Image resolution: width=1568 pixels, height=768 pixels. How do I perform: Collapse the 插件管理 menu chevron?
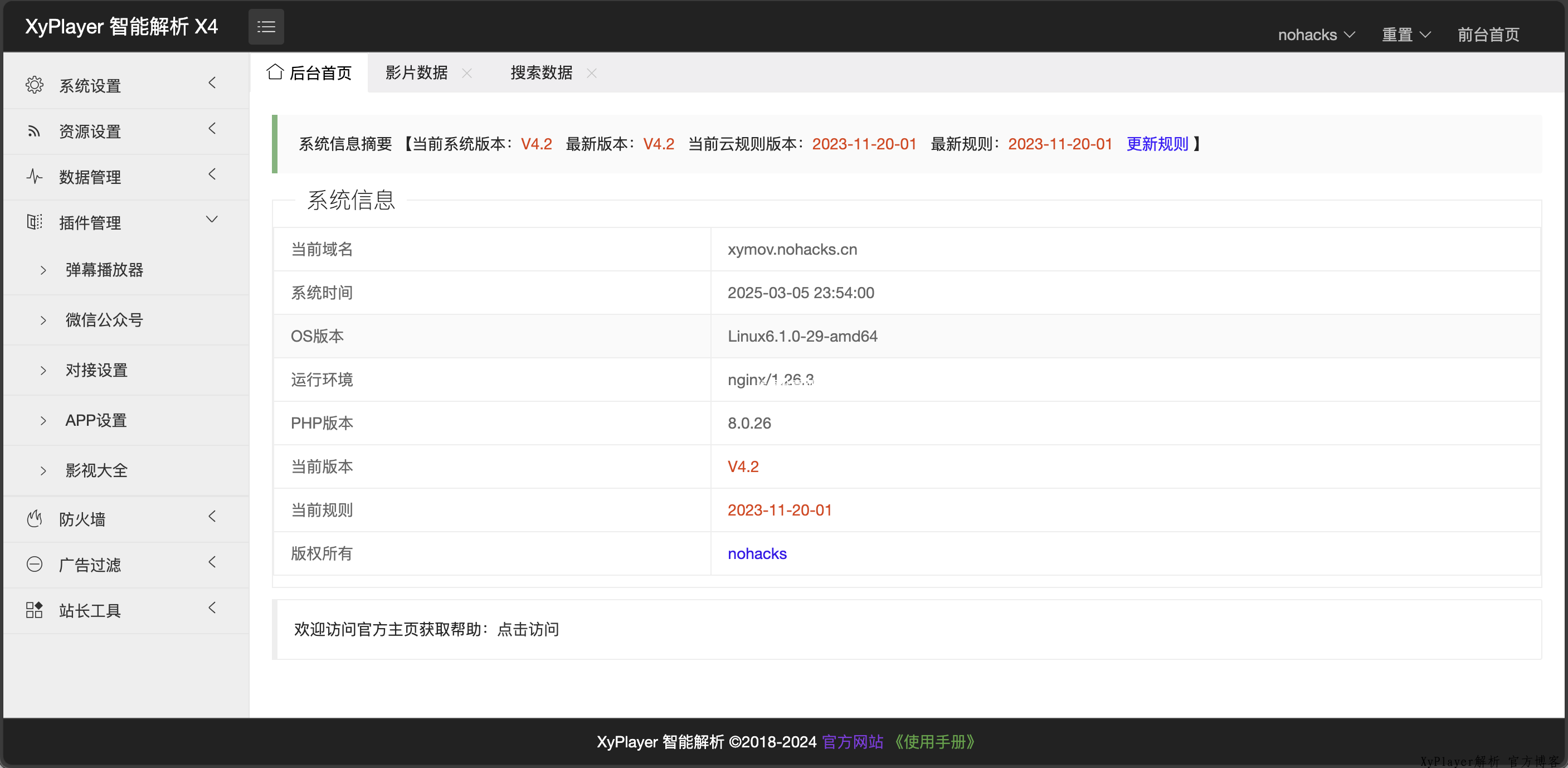pyautogui.click(x=212, y=219)
